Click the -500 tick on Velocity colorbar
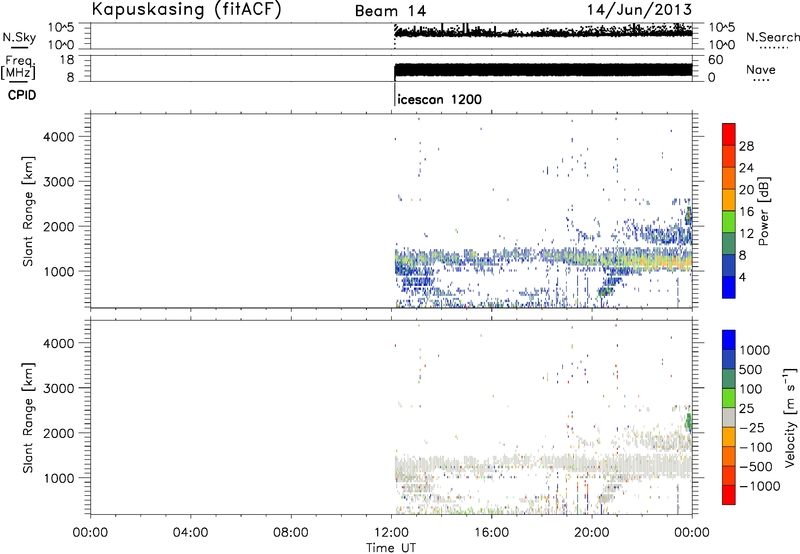This screenshot has height=554, width=800. tap(756, 466)
